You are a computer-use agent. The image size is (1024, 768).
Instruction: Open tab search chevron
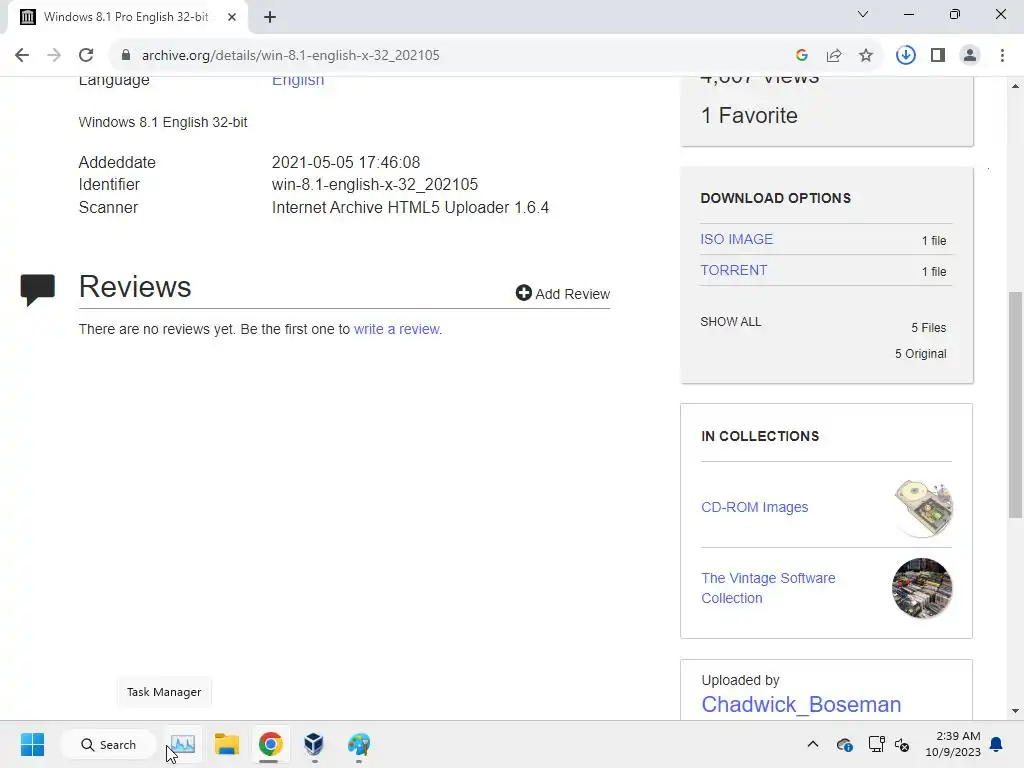pyautogui.click(x=863, y=14)
